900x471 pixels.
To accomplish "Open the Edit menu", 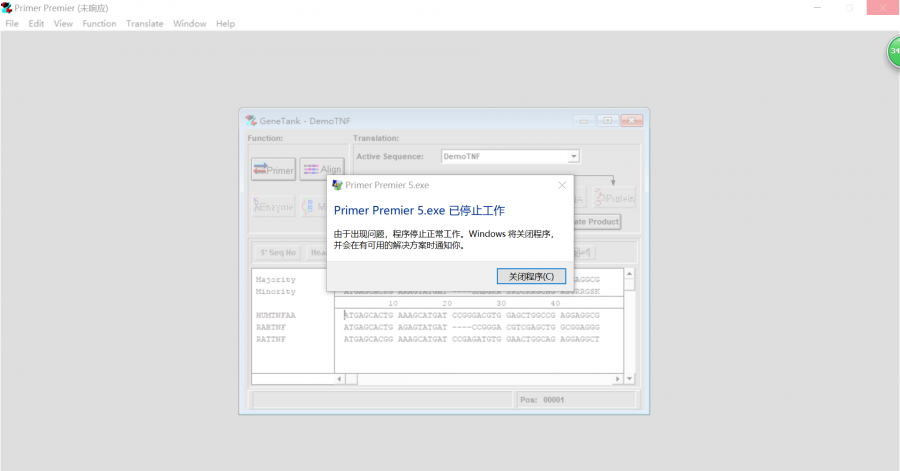I will point(36,24).
